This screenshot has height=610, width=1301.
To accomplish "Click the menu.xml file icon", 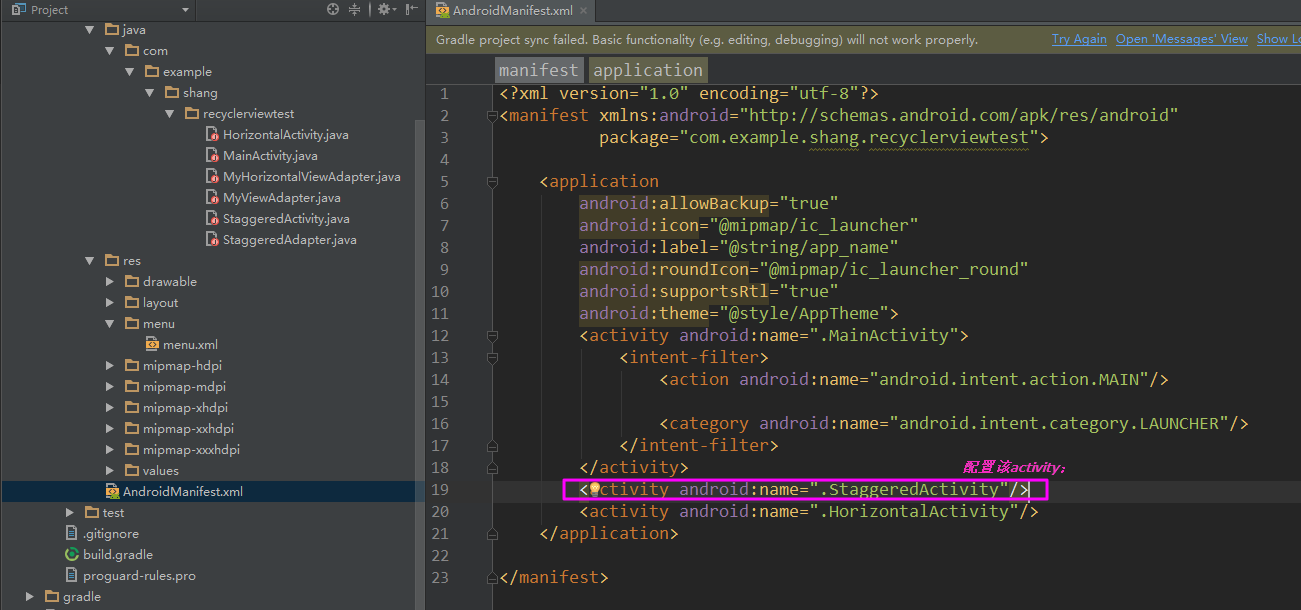I will 153,344.
